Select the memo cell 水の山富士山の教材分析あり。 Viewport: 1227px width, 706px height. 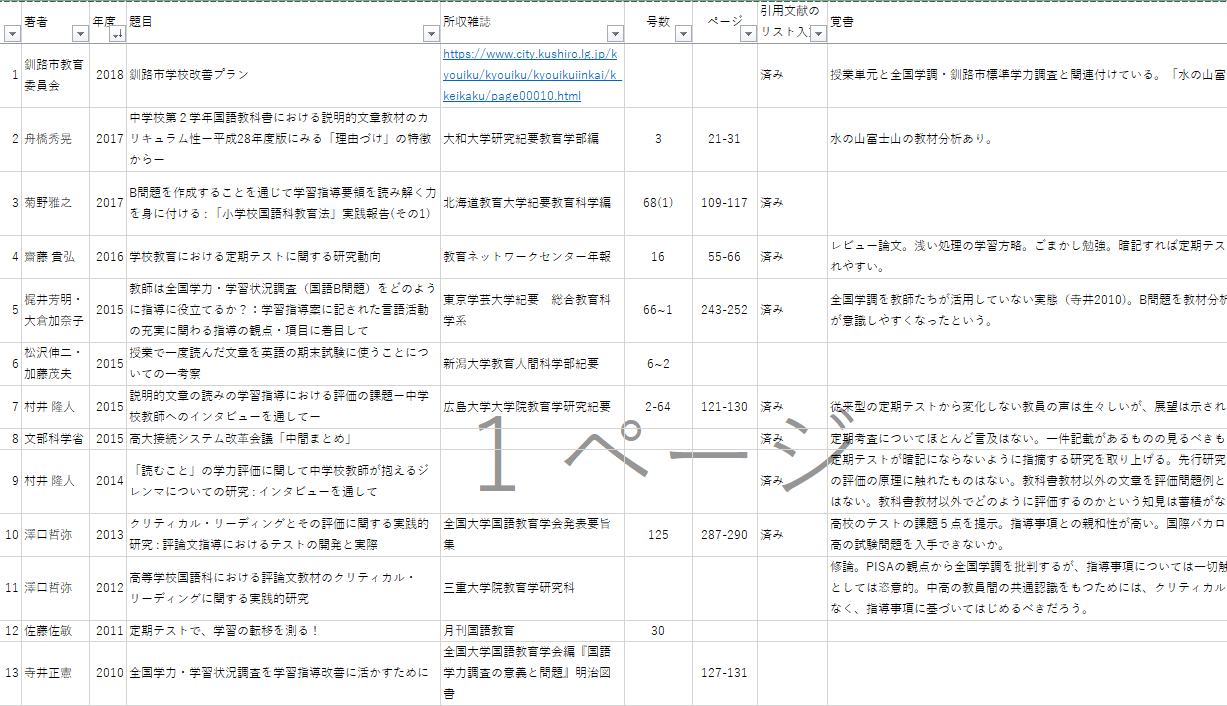pos(1027,139)
